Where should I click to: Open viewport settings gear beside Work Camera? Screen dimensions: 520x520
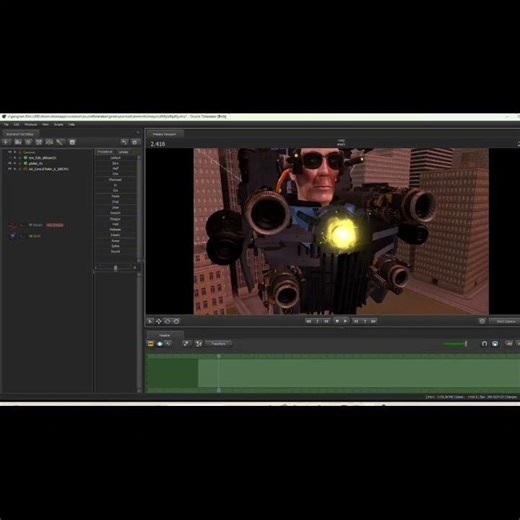point(482,321)
